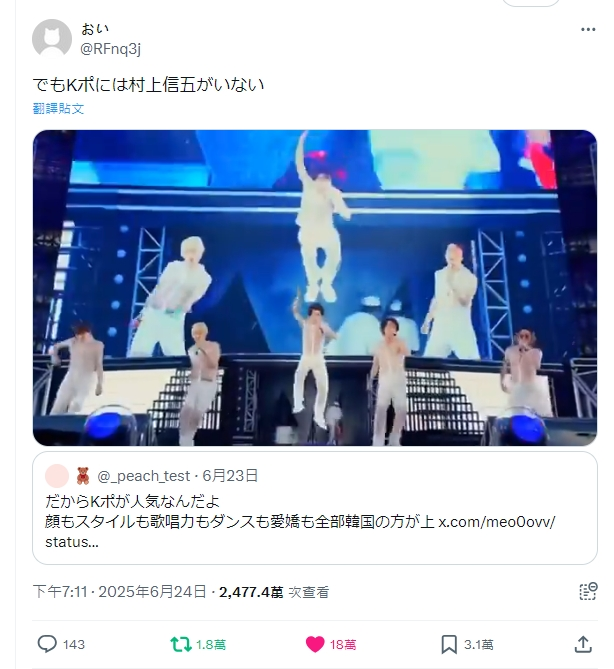This screenshot has height=669, width=614.
Task: Open the quoted post's 6月23日 date
Action: (230, 476)
